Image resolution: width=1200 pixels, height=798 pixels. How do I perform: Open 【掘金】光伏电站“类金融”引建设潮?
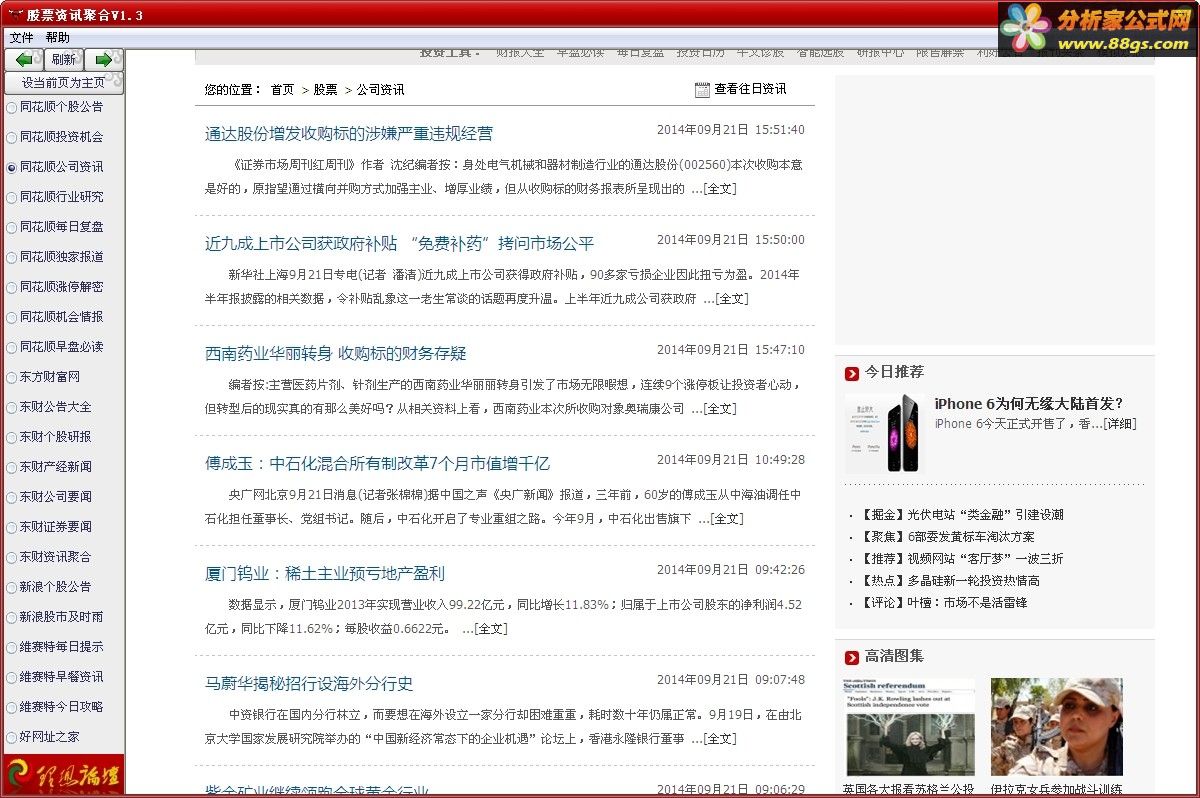tap(961, 515)
